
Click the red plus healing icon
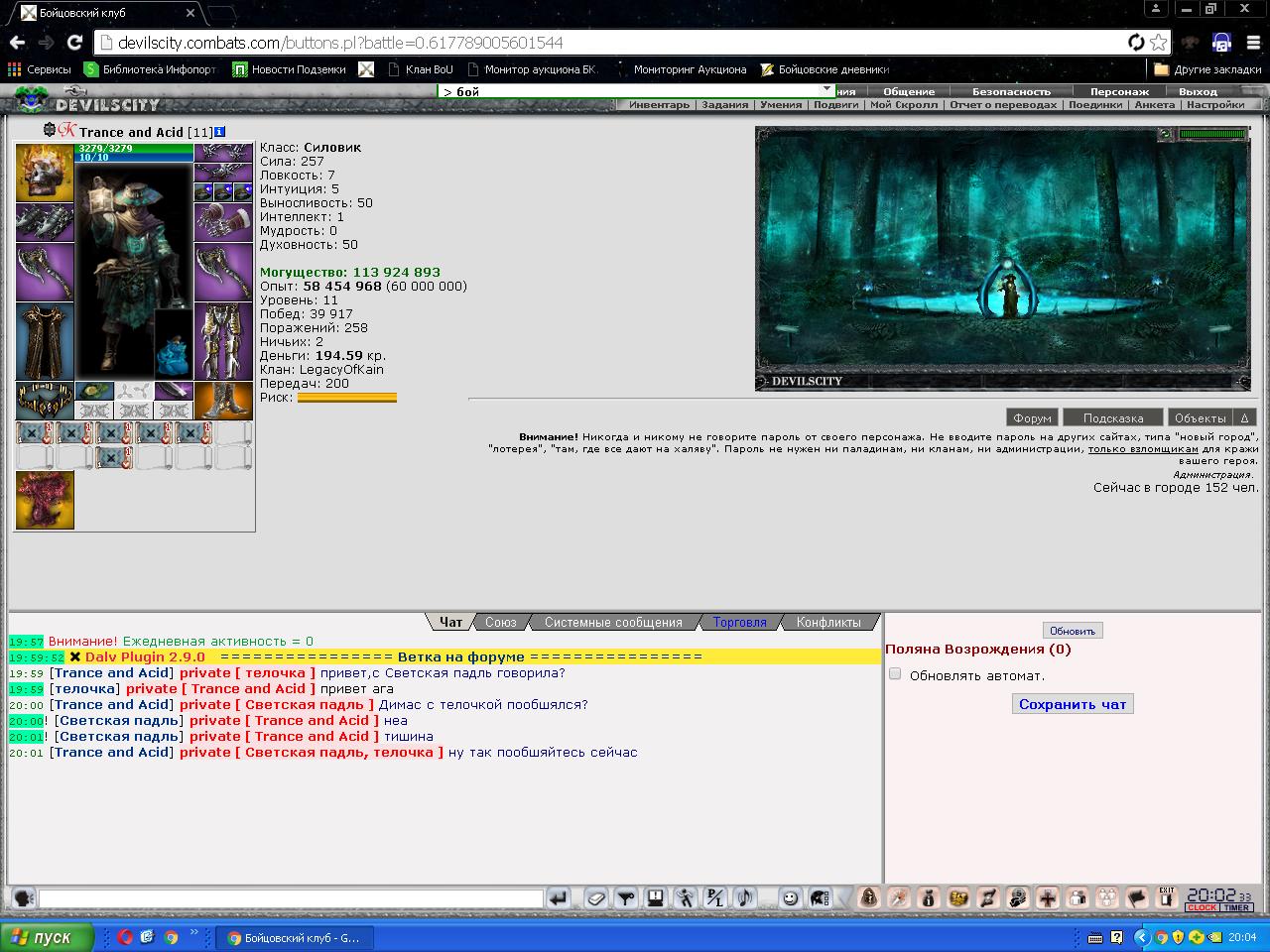click(1047, 898)
